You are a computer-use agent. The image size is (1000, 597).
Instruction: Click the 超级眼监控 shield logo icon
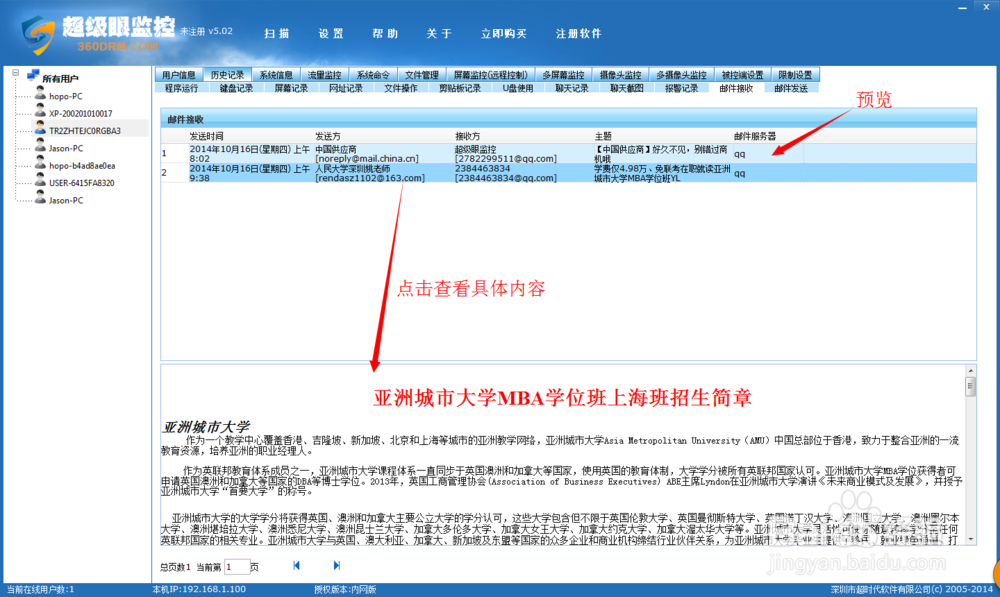[x=38, y=34]
